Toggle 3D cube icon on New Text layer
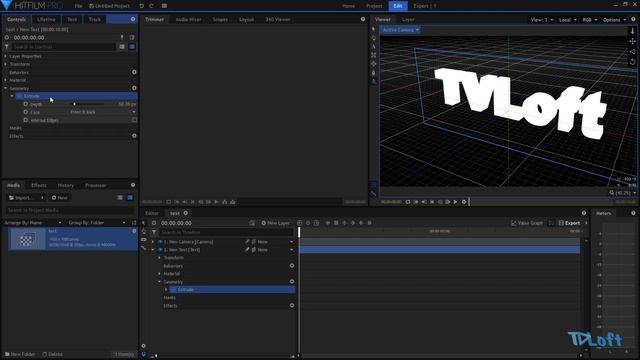The width and height of the screenshot is (640, 360). (x=254, y=249)
